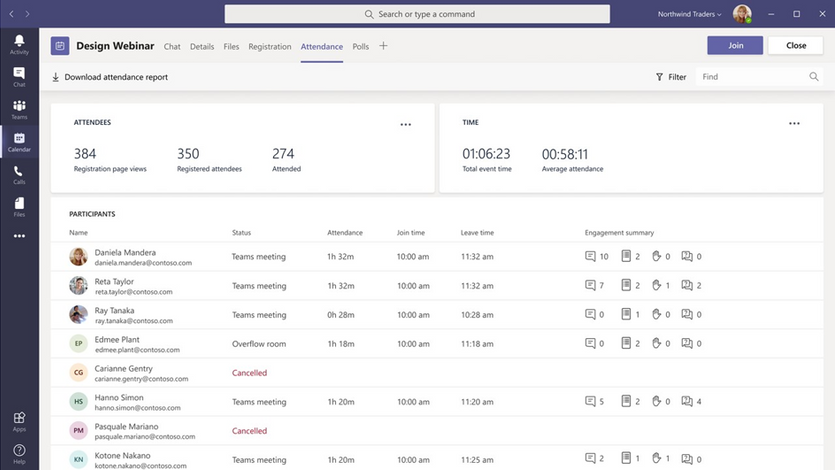This screenshot has height=470, width=835.
Task: Go to Teams in the sidebar
Action: tap(19, 110)
